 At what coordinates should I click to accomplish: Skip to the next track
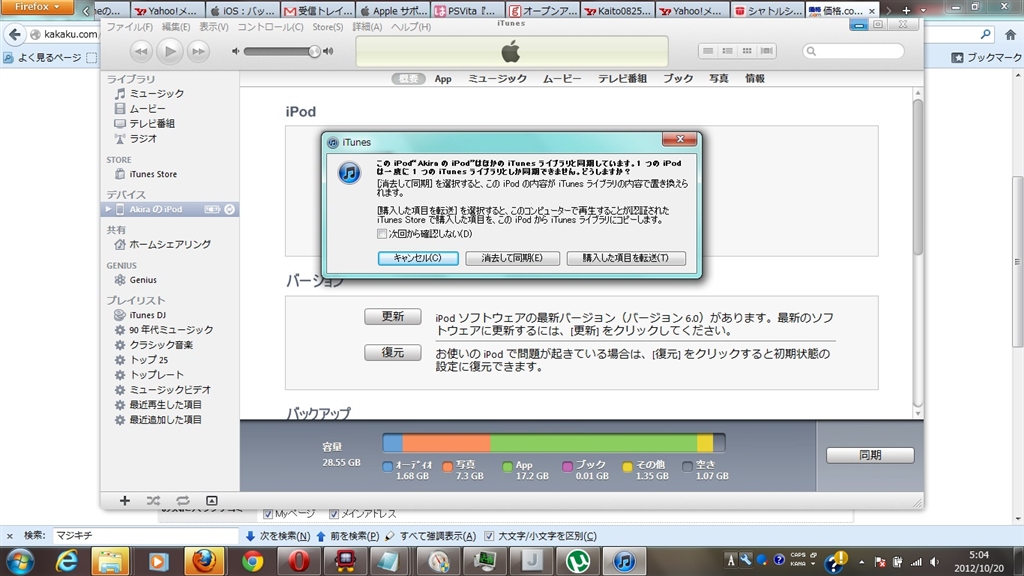(199, 51)
